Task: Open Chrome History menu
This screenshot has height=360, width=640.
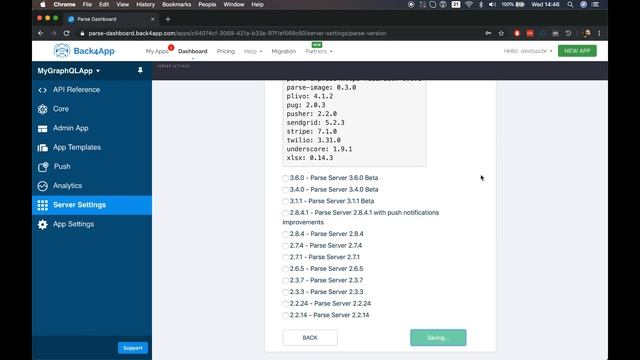Action: click(145, 4)
